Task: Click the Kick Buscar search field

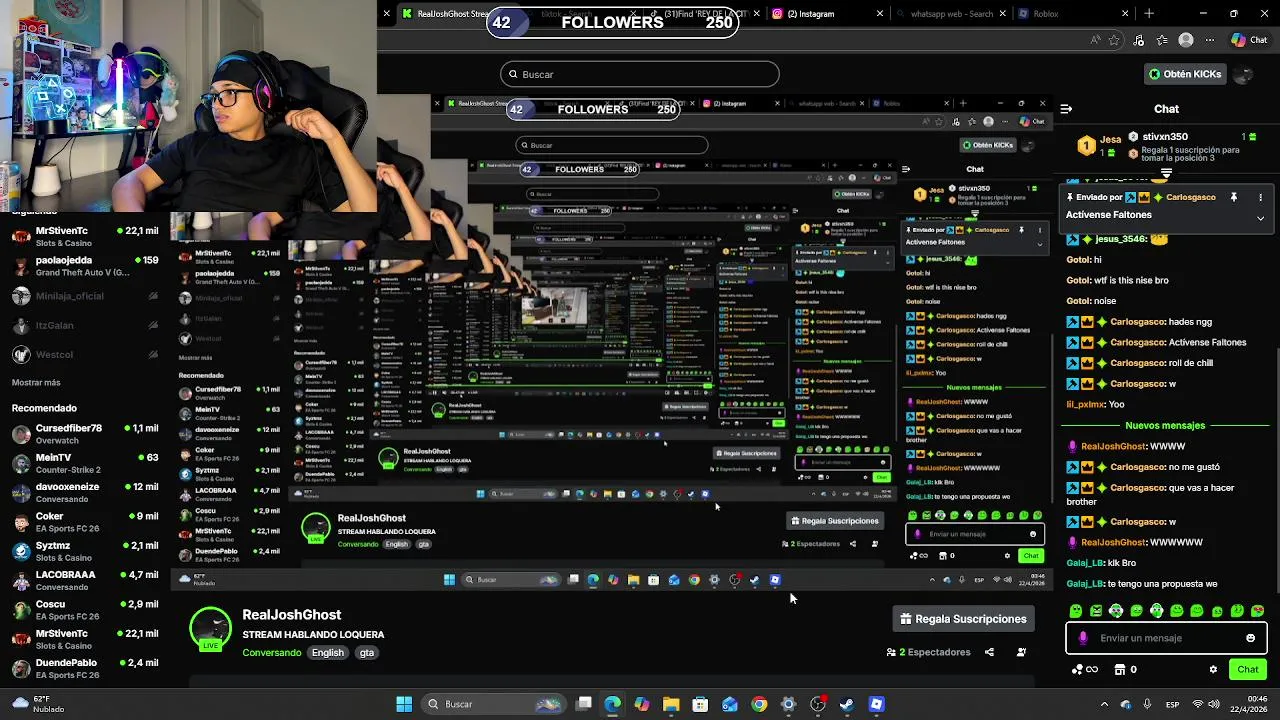Action: click(640, 74)
